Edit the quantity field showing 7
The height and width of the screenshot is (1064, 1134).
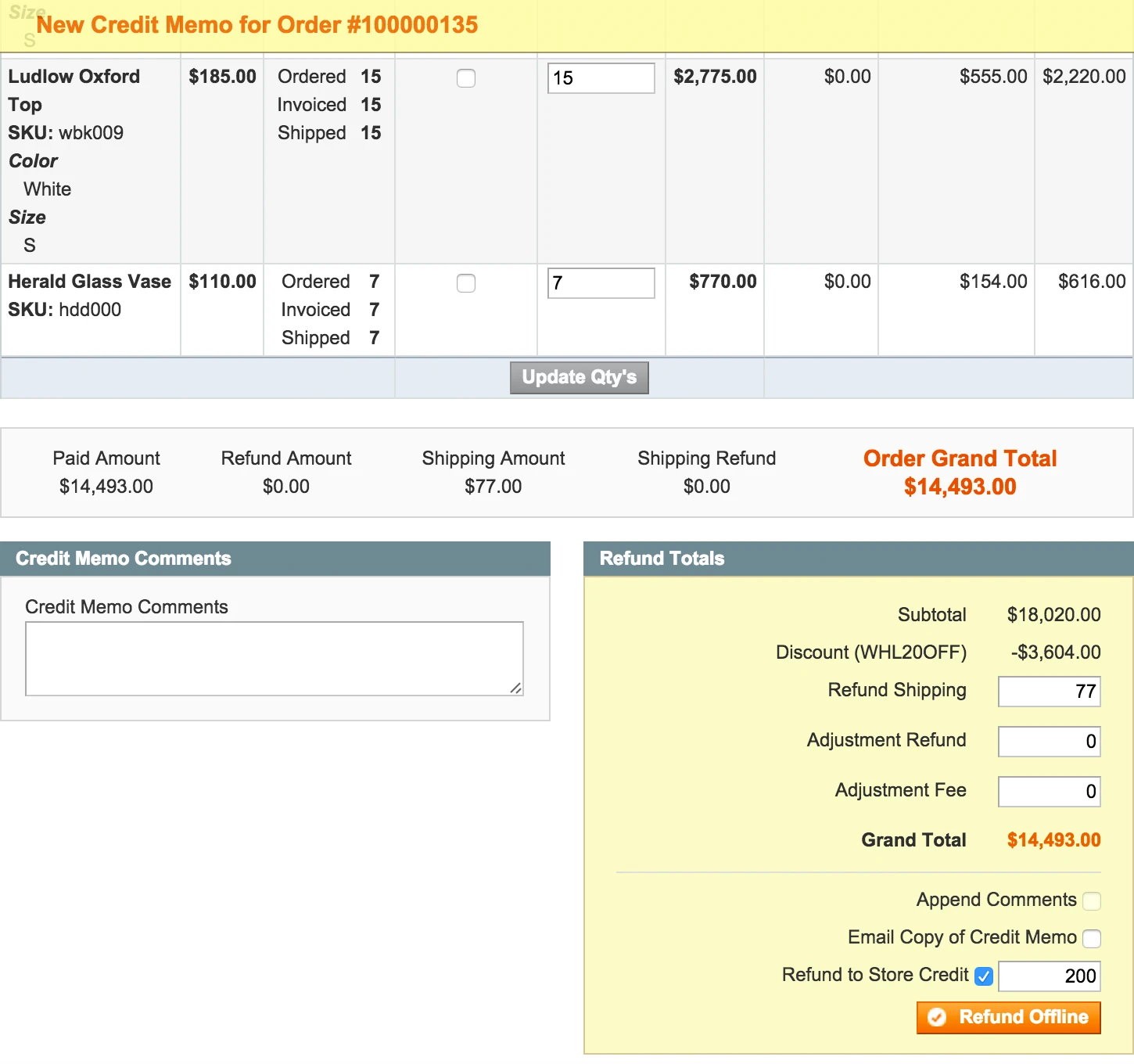click(x=600, y=283)
